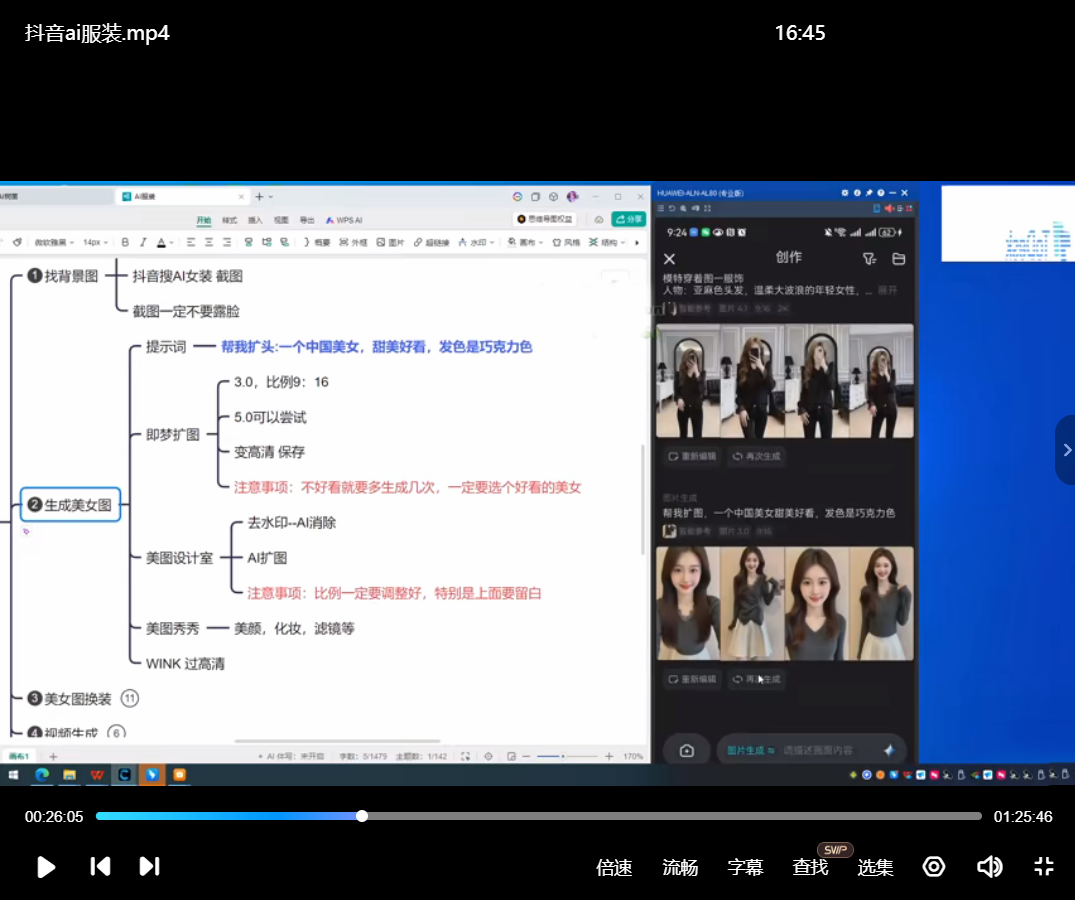This screenshot has width=1075, height=900.
Task: Click 再次生成 under the selfie images
Action: pyautogui.click(x=757, y=456)
